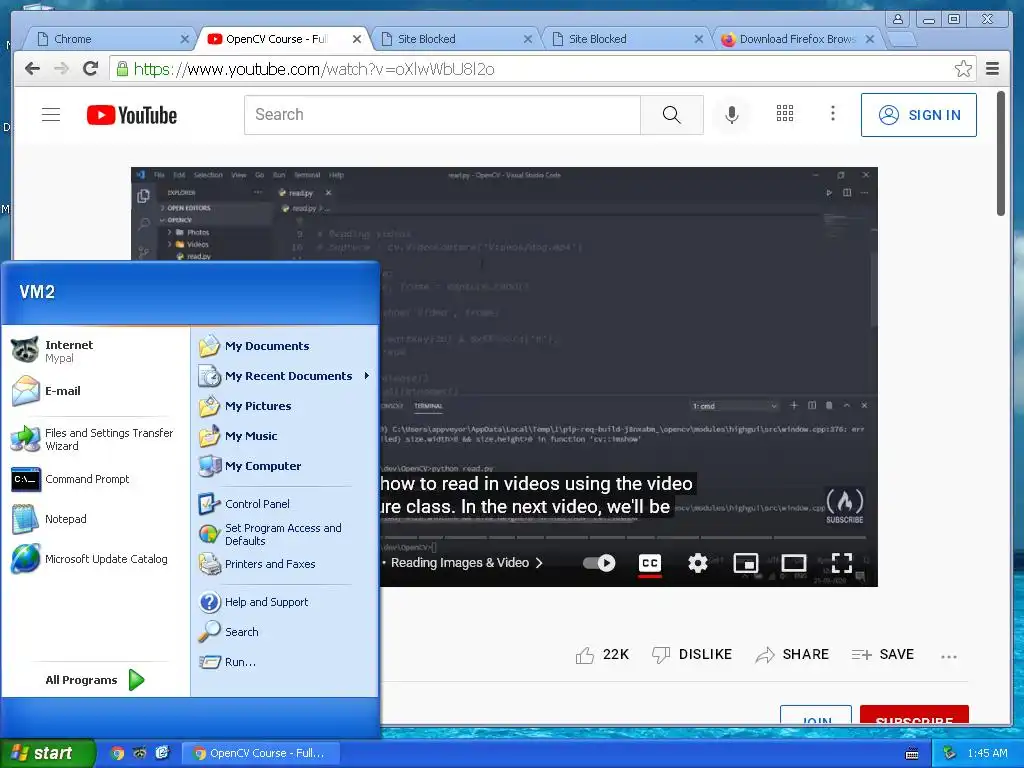Click the freeCodeCamp SUBSCRIBE watermark on video

coord(844,506)
